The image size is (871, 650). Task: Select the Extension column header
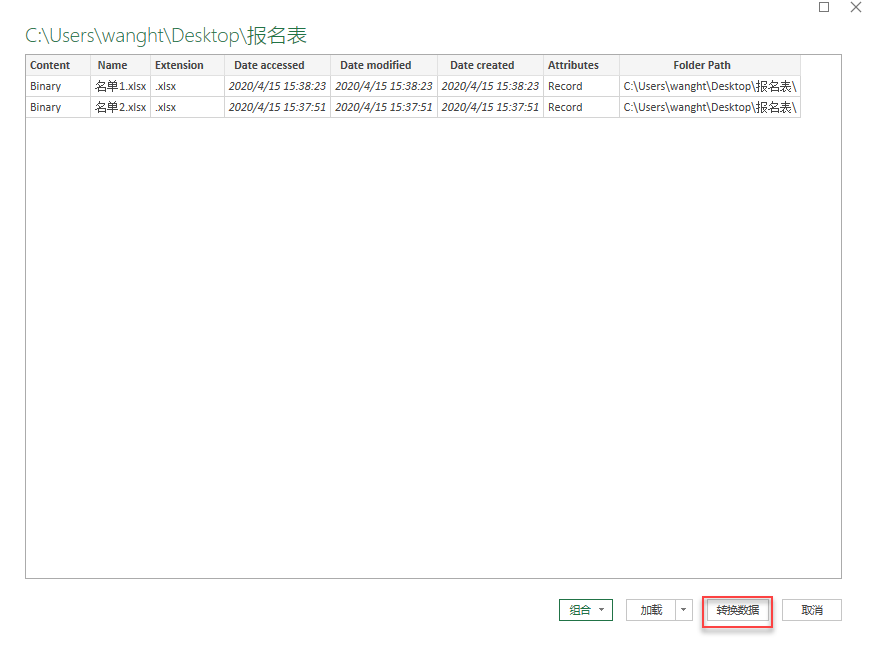pyautogui.click(x=187, y=65)
